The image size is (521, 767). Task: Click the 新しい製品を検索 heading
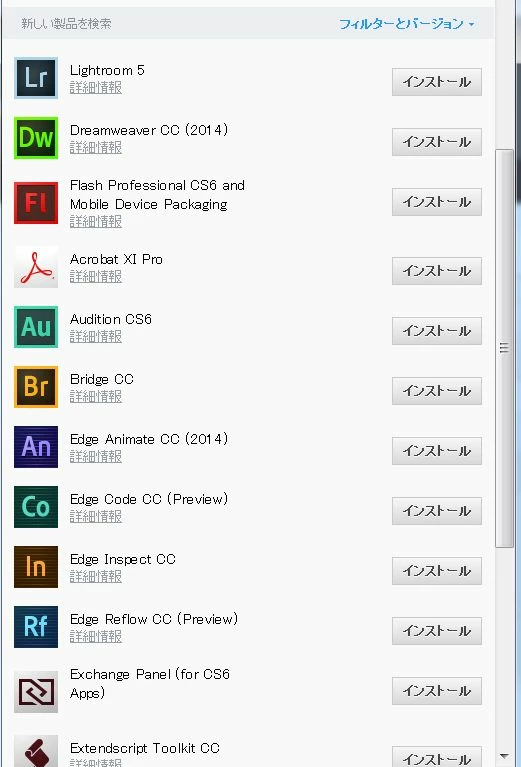pos(66,23)
